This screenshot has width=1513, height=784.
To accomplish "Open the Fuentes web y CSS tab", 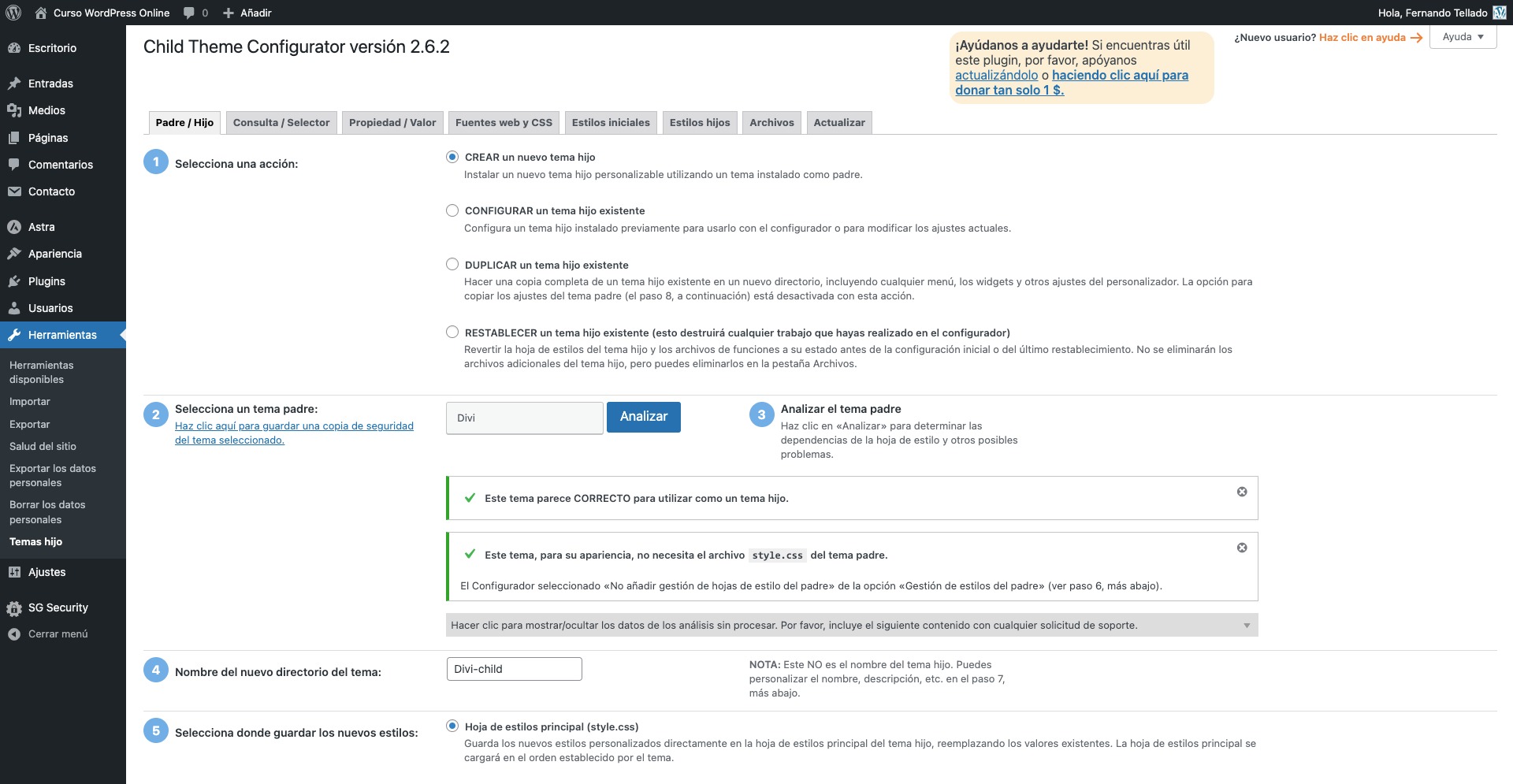I will [x=504, y=123].
